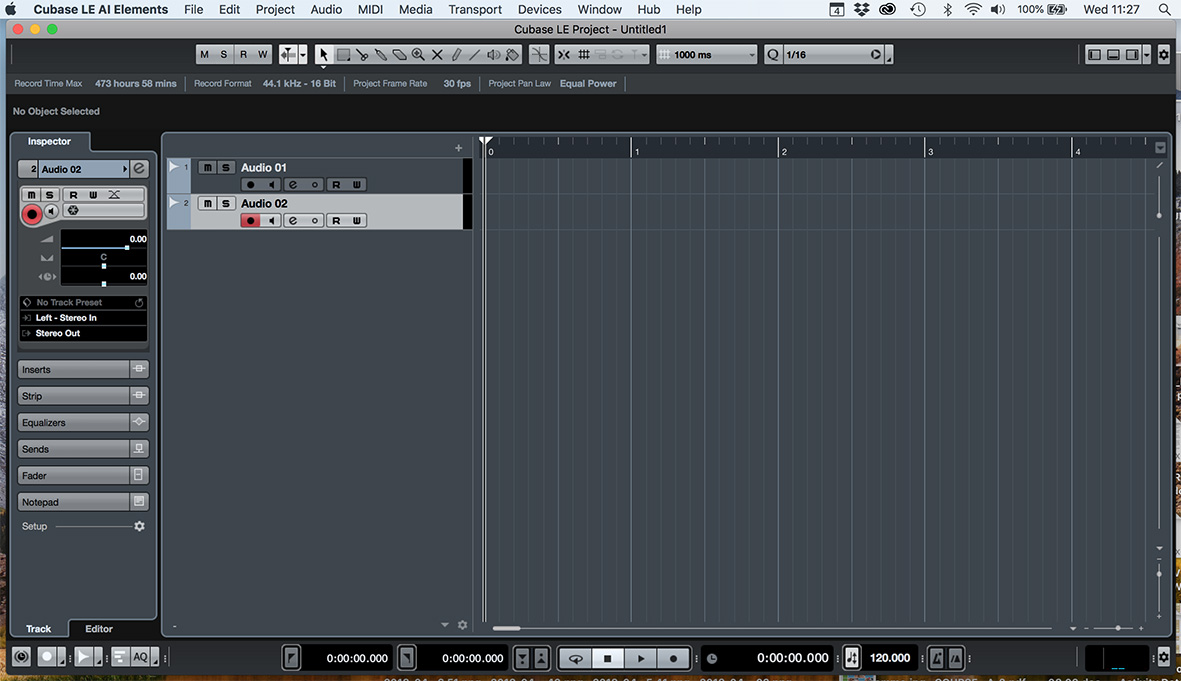Mute the Audio 01 track
This screenshot has width=1181, height=681.
coord(207,167)
